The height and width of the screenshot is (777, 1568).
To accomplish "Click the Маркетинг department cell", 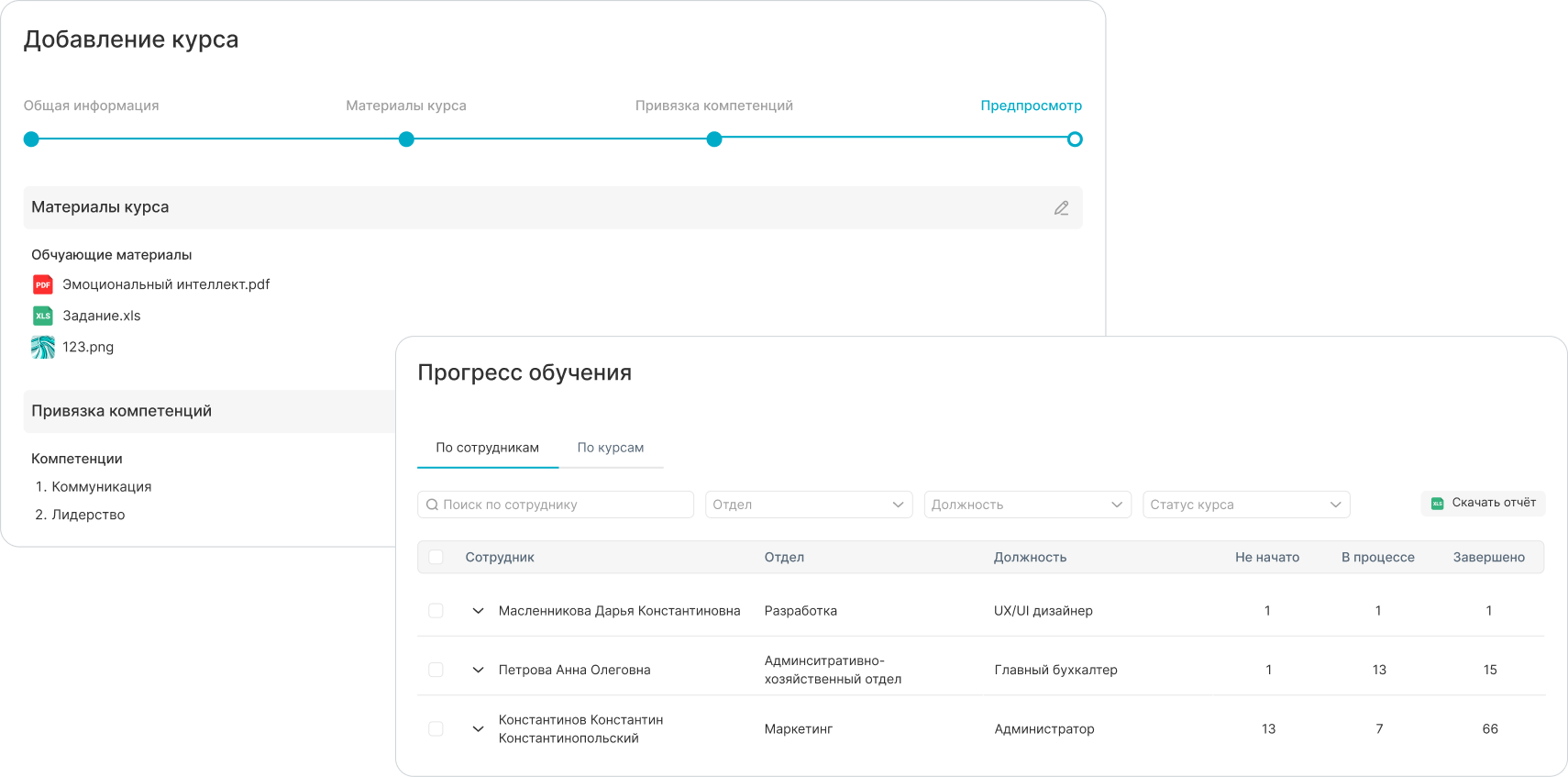I will tap(798, 728).
